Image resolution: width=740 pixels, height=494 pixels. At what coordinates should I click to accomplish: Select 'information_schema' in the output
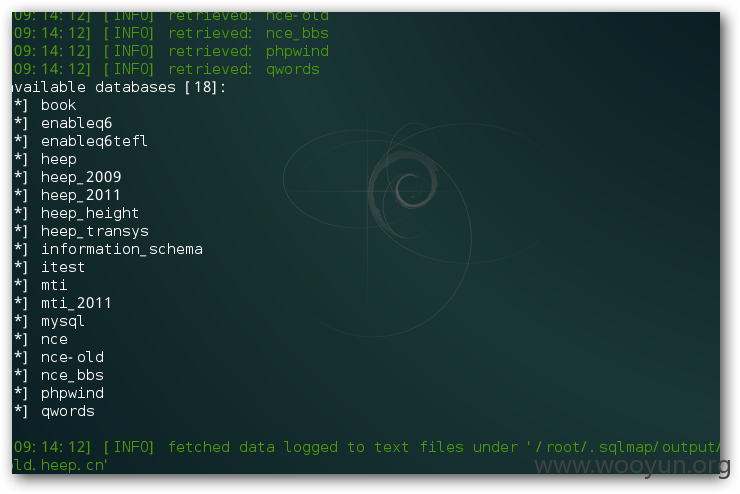pos(122,249)
